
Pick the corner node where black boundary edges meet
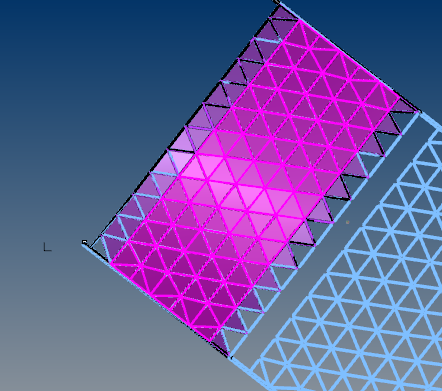277,2
